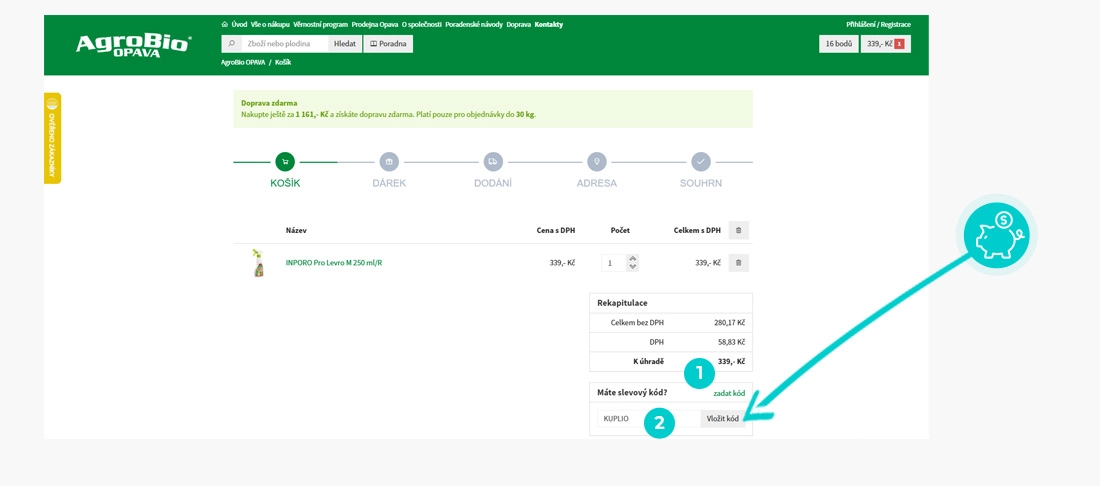Click the Přihlášení / Registrace link
Image resolution: width=1100 pixels, height=486 pixels.
point(878,25)
